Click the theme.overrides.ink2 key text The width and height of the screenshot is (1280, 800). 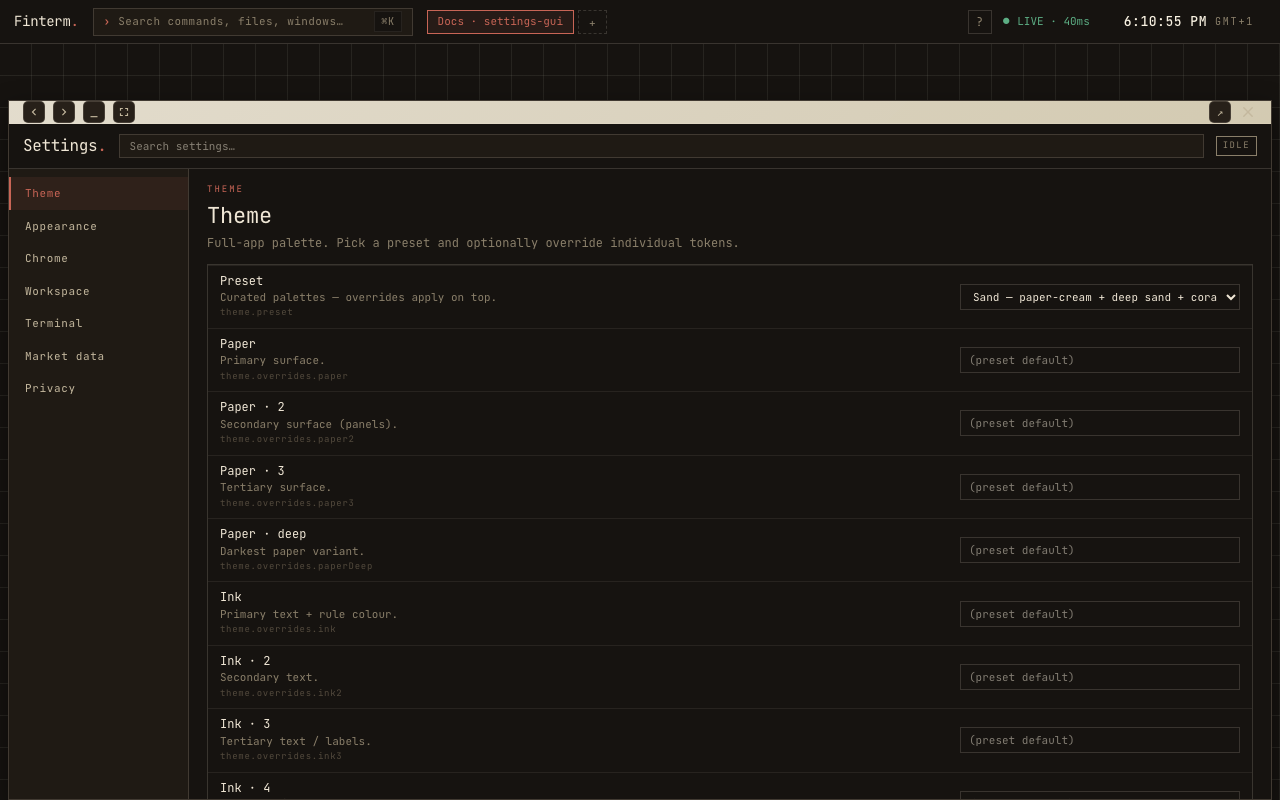coord(281,693)
